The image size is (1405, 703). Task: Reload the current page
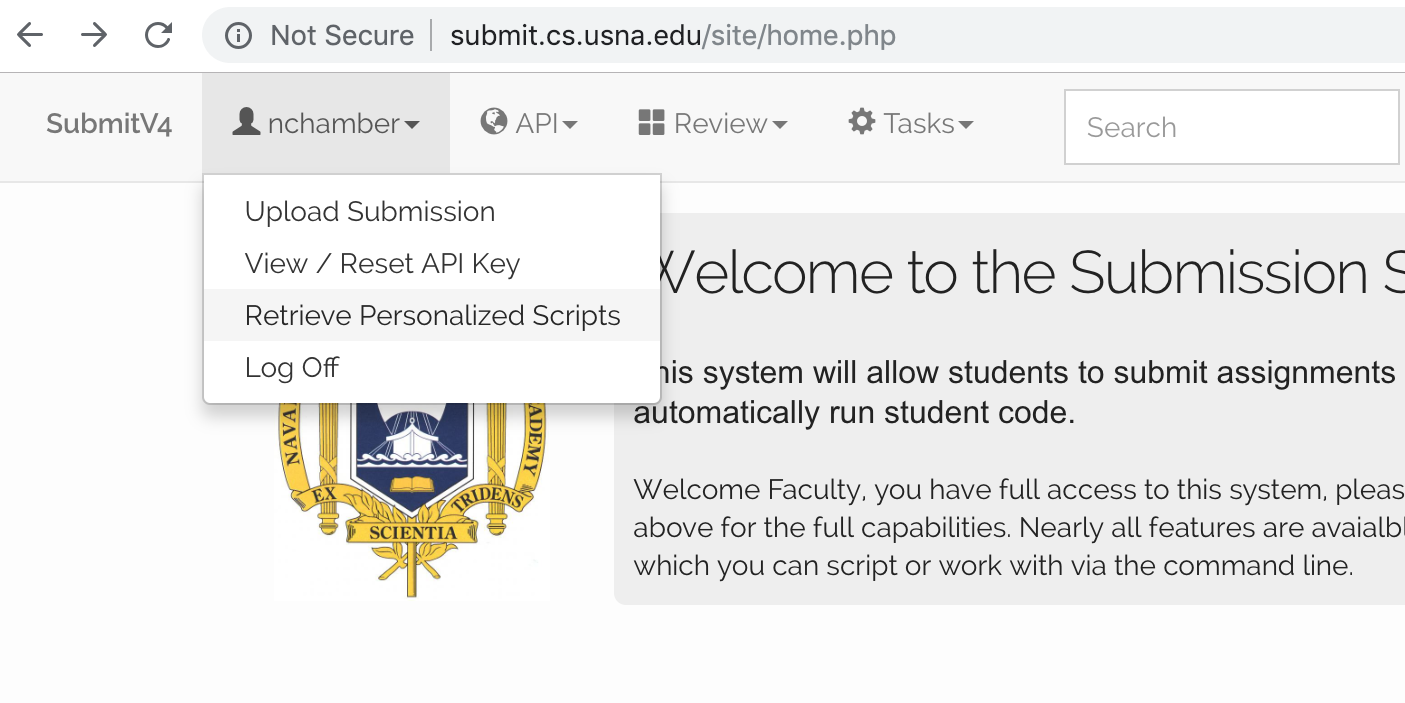click(x=158, y=36)
